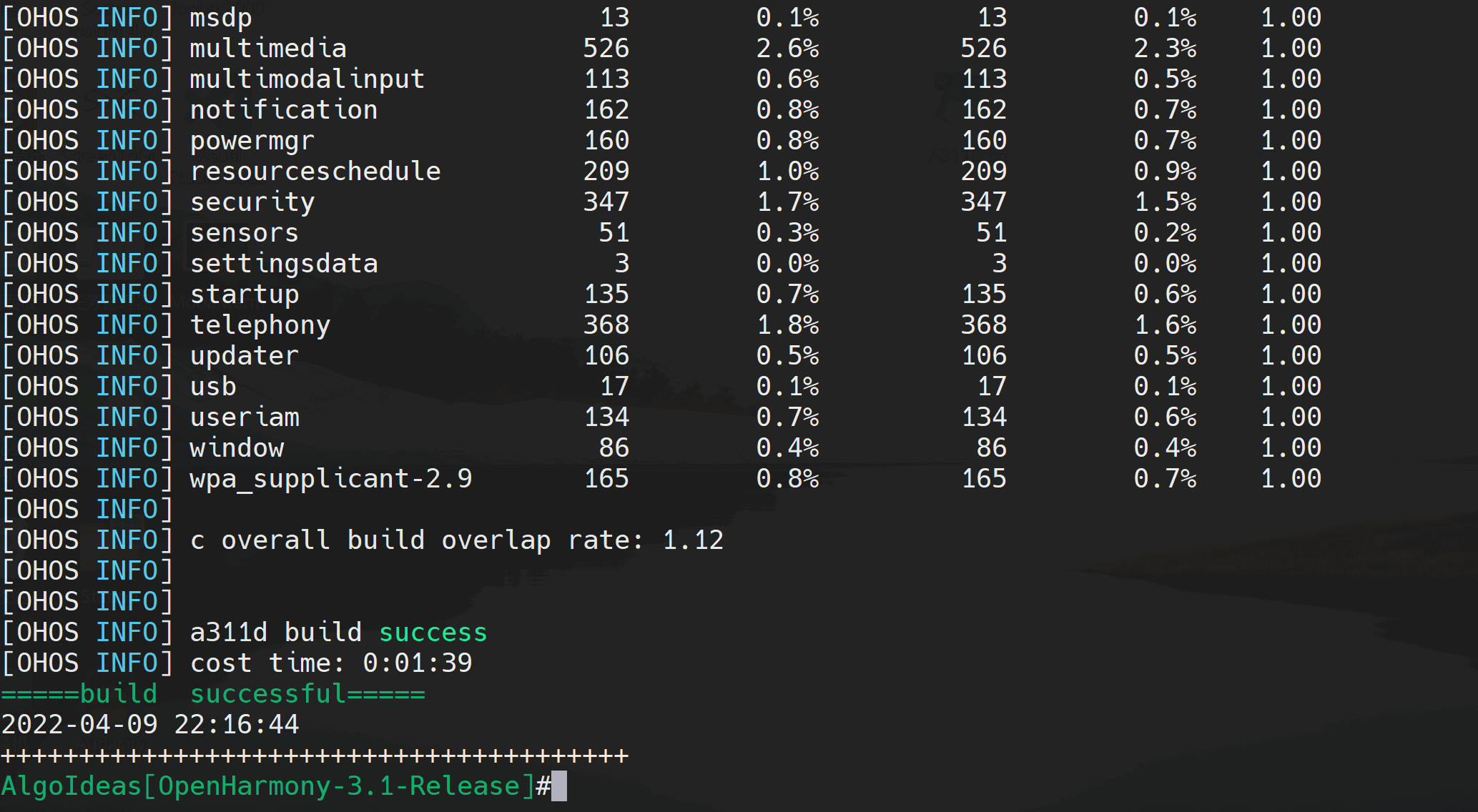Click the 'AlgoIdeas[OpenHarmony-3.1-Release]#' prompt text
This screenshot has width=1478, height=812.
275,786
